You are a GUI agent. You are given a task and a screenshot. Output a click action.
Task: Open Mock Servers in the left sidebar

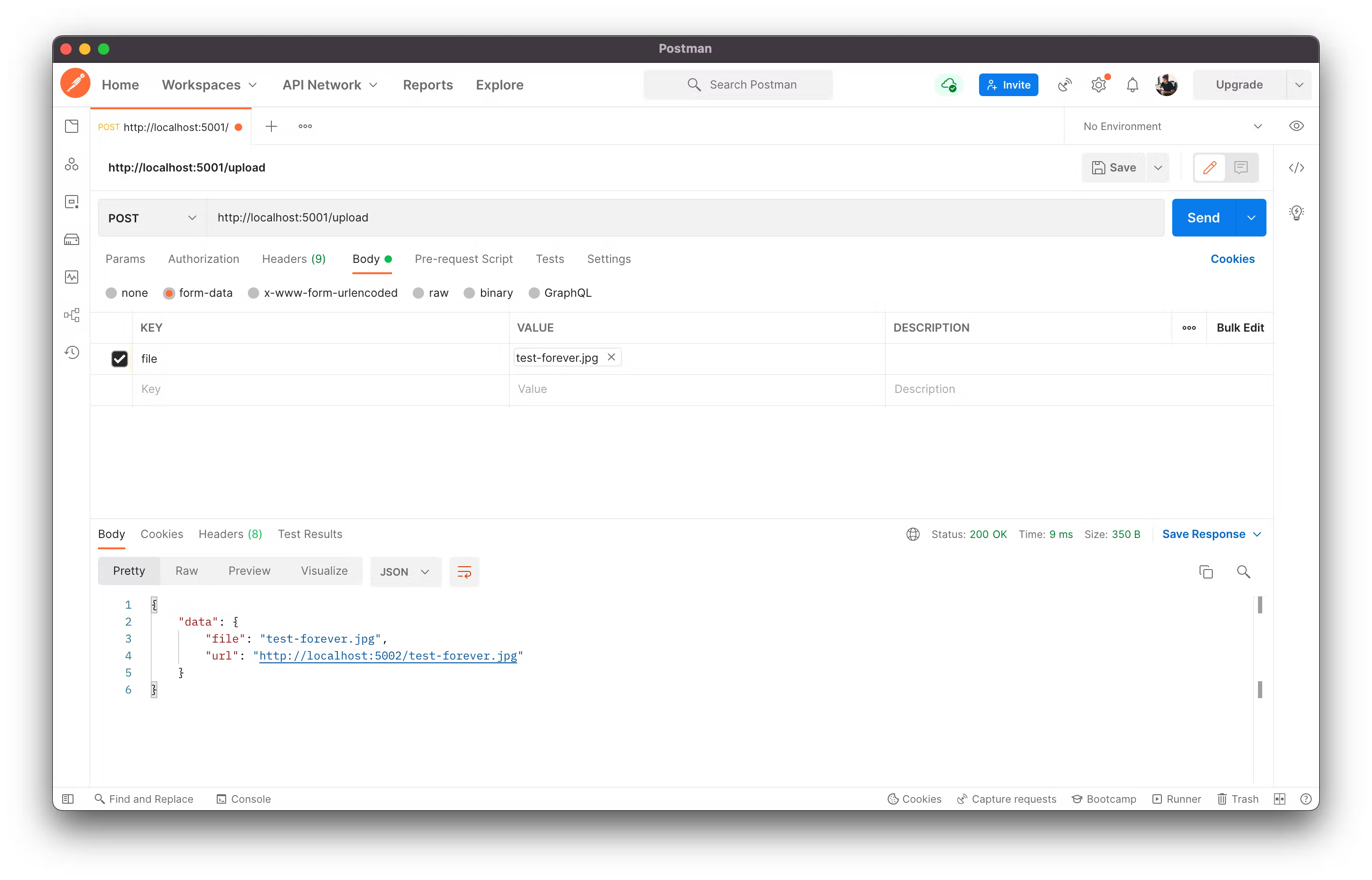coord(72,239)
